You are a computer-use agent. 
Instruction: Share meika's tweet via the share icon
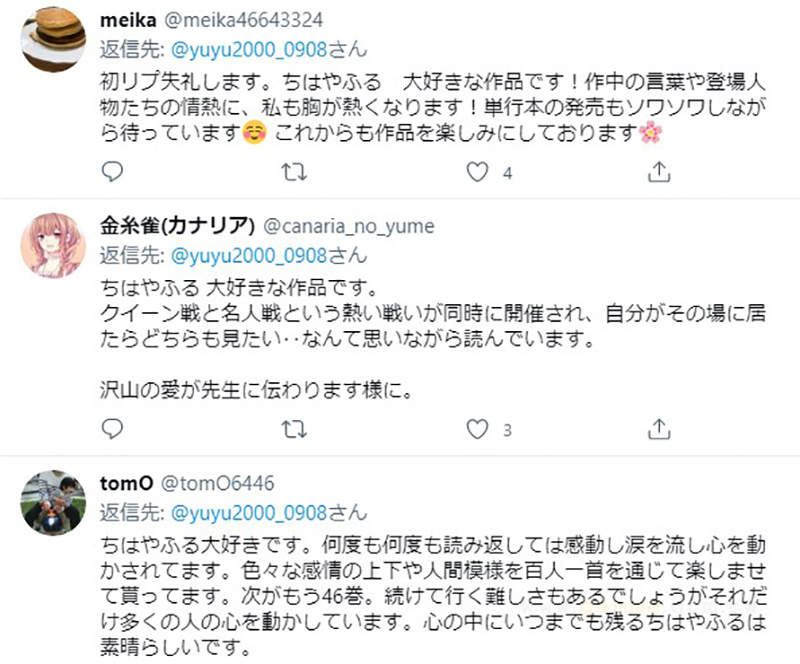click(x=659, y=172)
